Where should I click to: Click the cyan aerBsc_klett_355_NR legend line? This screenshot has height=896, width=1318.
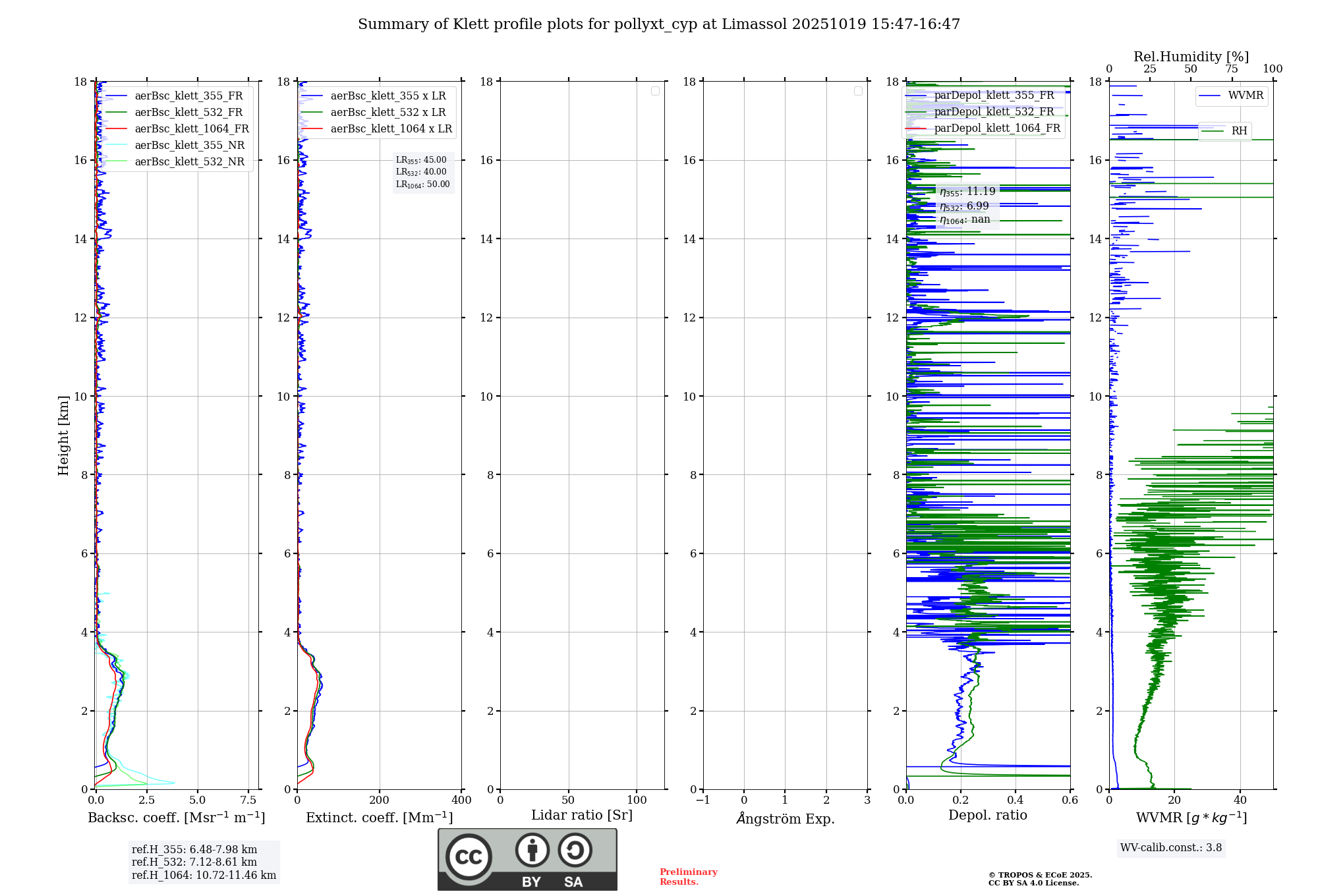[116, 145]
